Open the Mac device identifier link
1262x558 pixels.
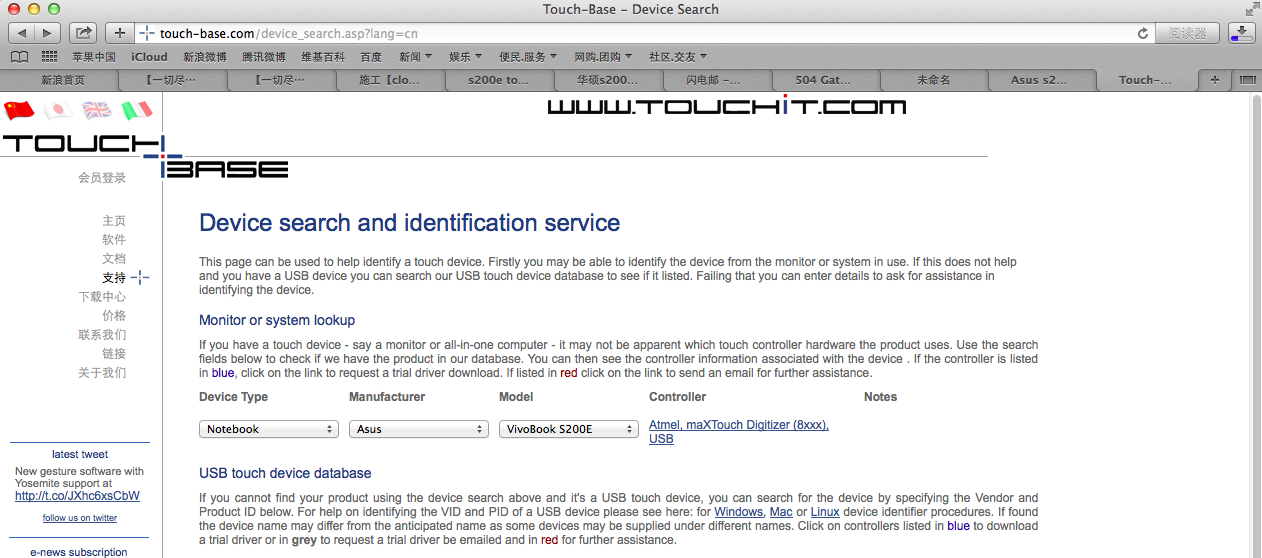(781, 511)
